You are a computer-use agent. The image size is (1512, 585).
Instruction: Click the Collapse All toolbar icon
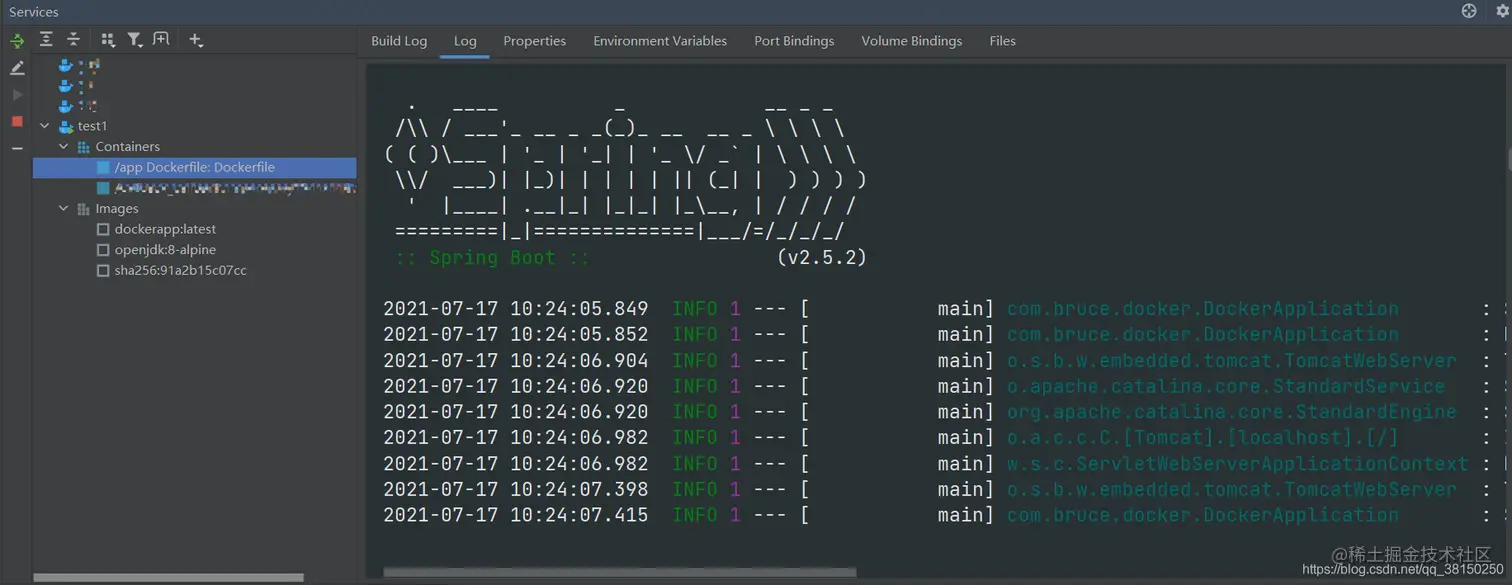[73, 39]
